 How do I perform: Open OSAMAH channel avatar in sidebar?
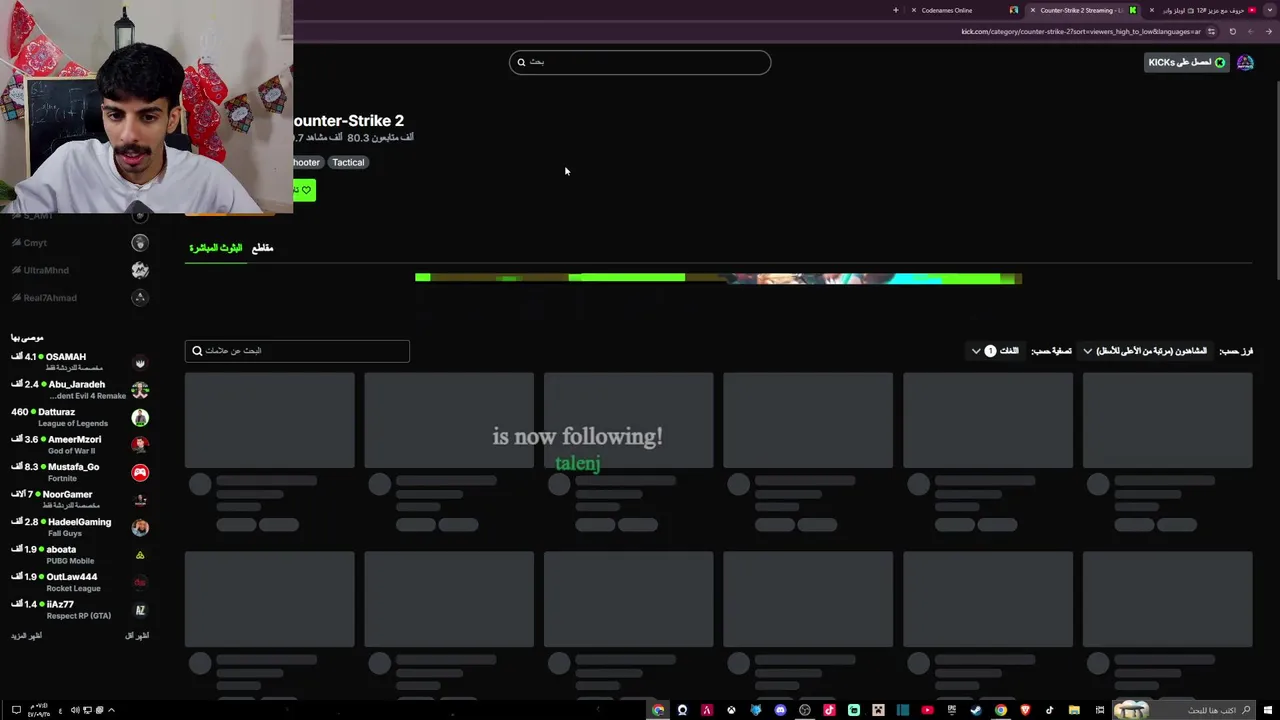point(140,363)
